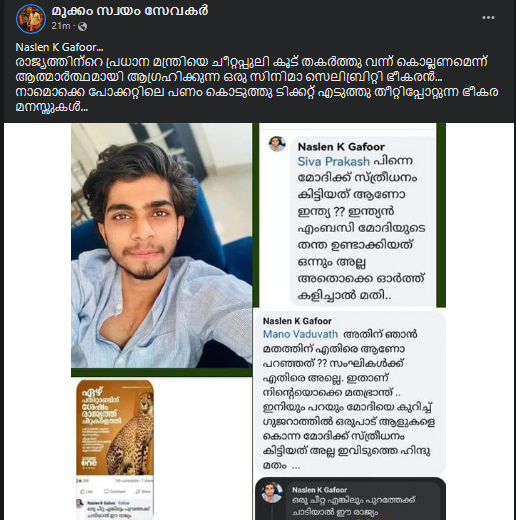Click the globe public-audience icon
This screenshot has height=520, width=516.
(82, 26)
